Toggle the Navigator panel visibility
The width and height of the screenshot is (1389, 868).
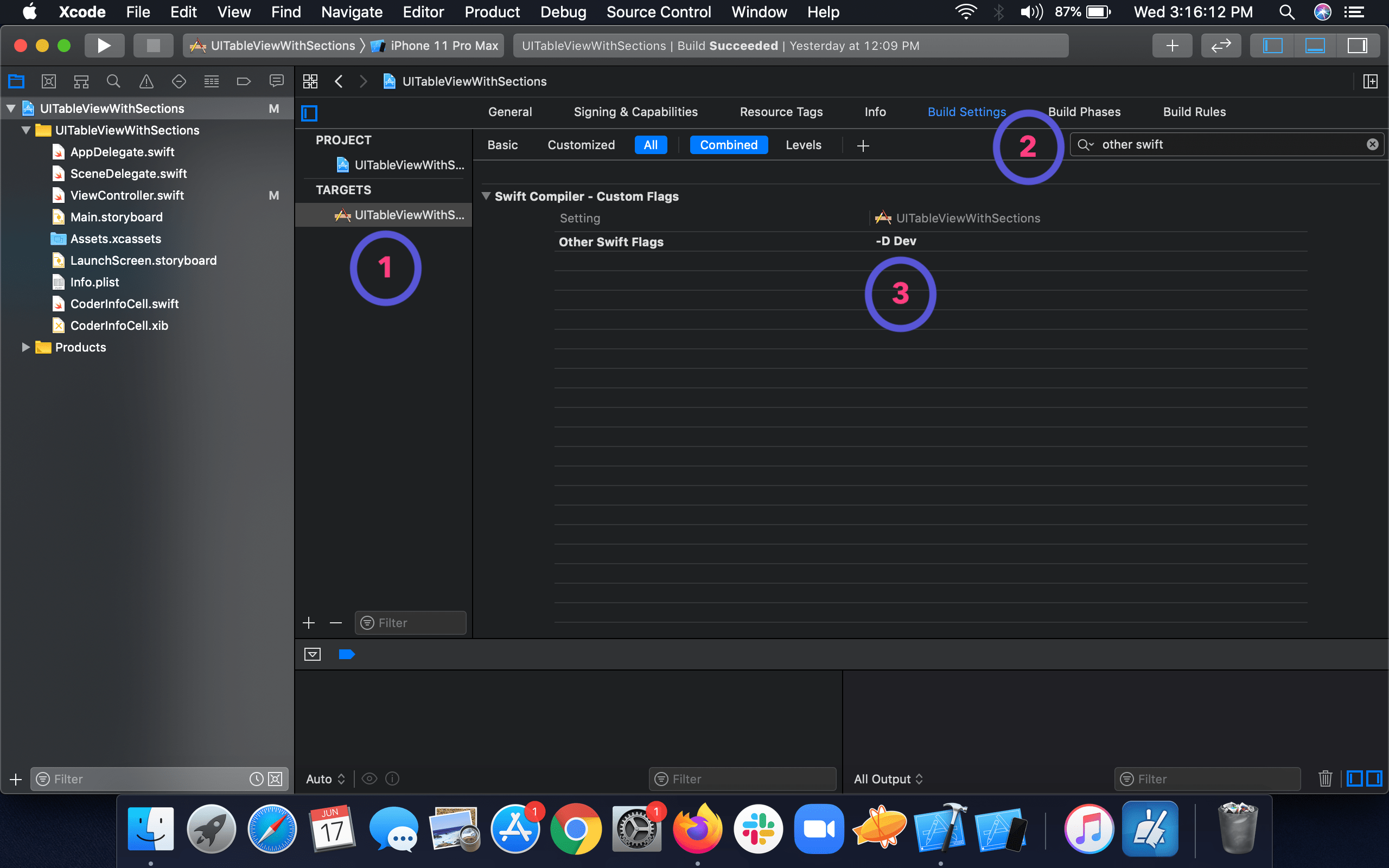(1272, 46)
